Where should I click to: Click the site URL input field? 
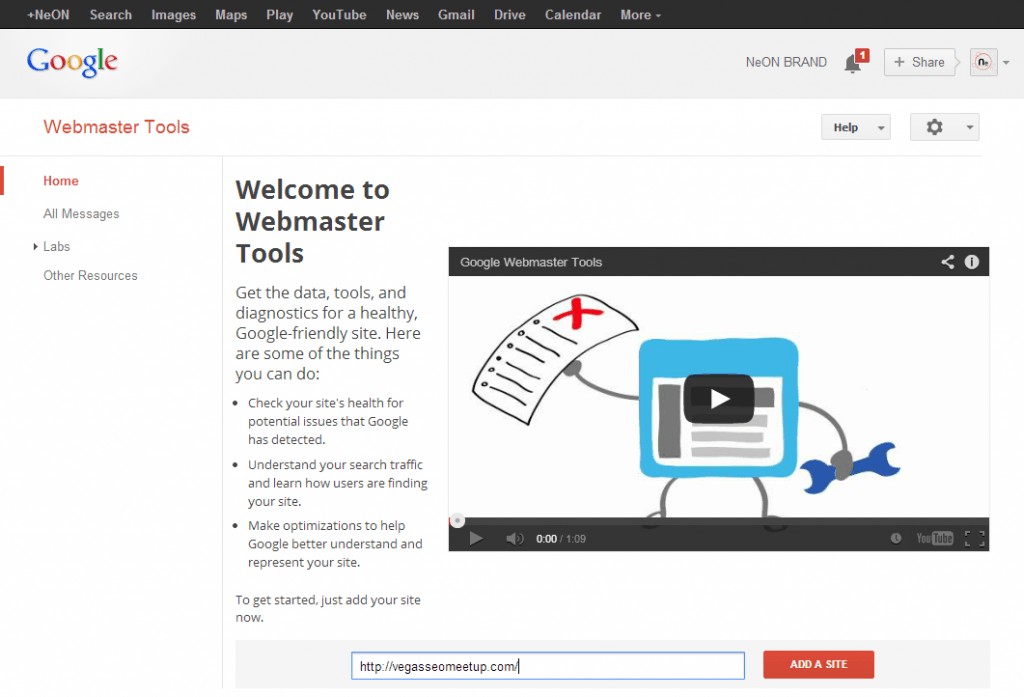point(548,666)
